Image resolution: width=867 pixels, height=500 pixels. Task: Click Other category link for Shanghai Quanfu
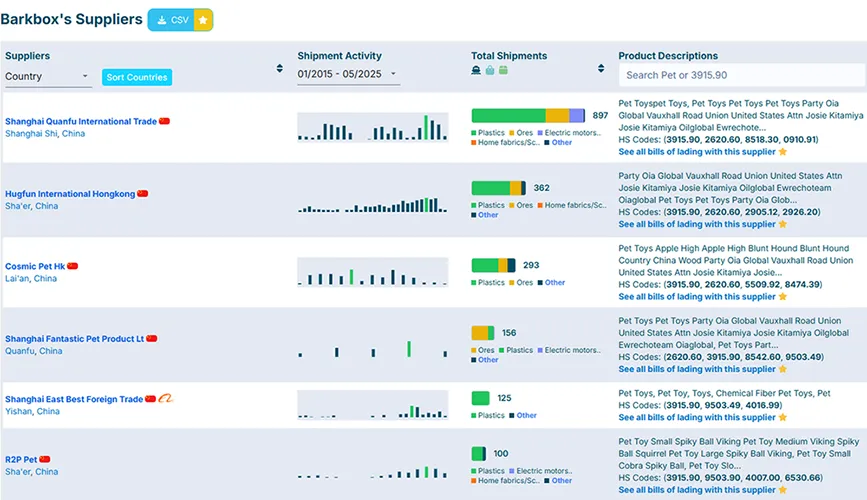[562, 143]
